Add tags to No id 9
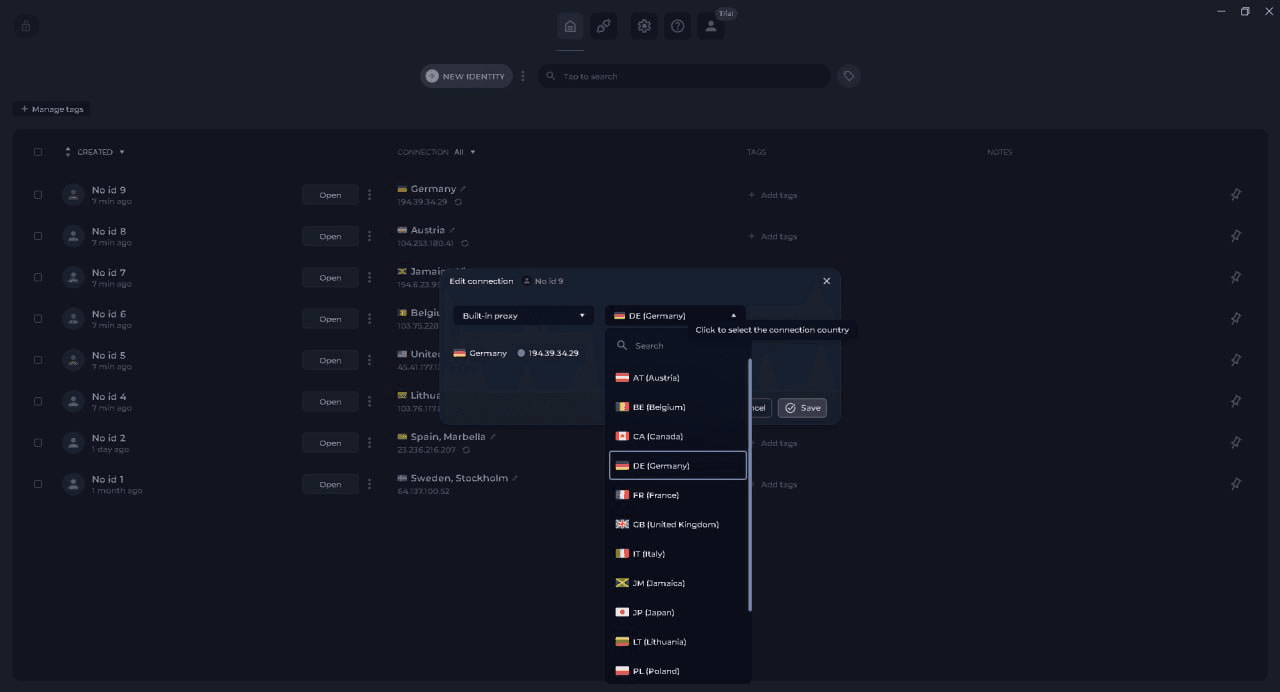This screenshot has height=692, width=1280. coord(773,195)
